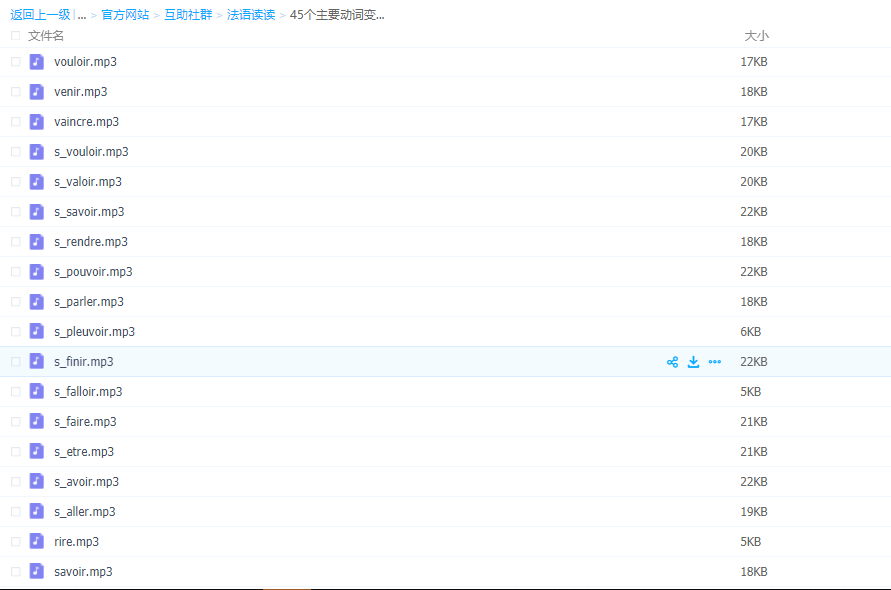Screen dimensions: 891x590
Task: Open the file savoir.mp3
Action: [84, 571]
